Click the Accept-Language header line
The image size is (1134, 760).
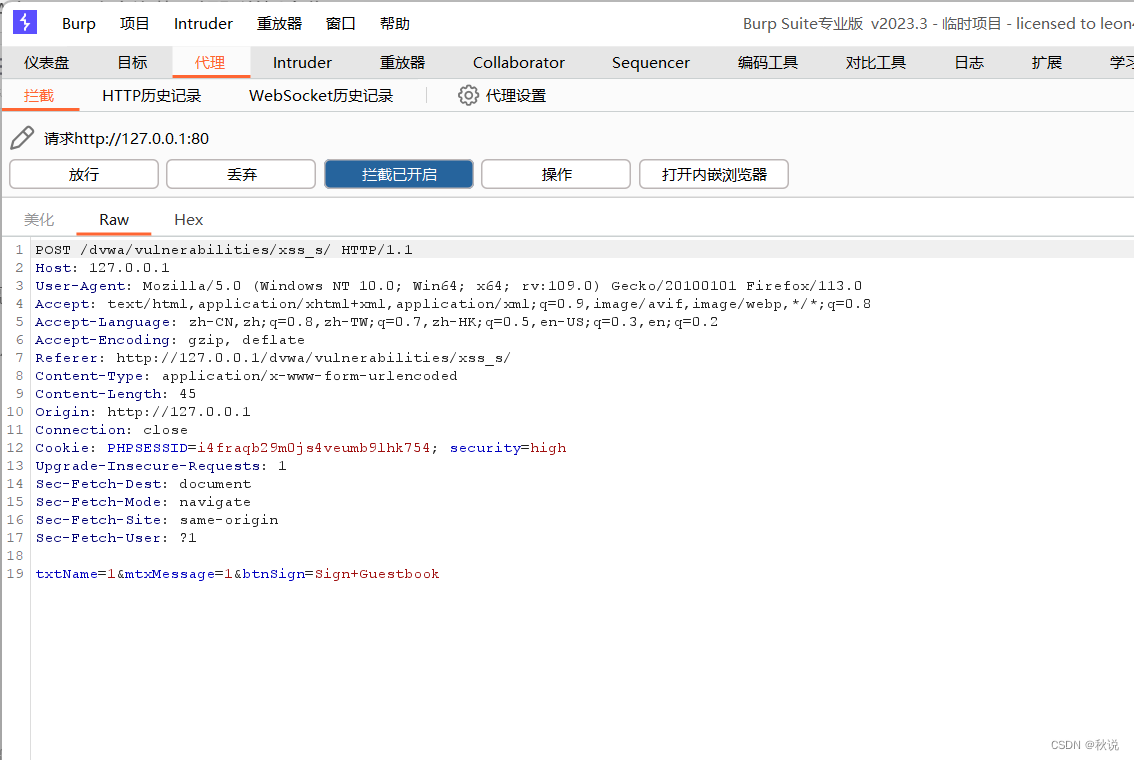pos(376,322)
